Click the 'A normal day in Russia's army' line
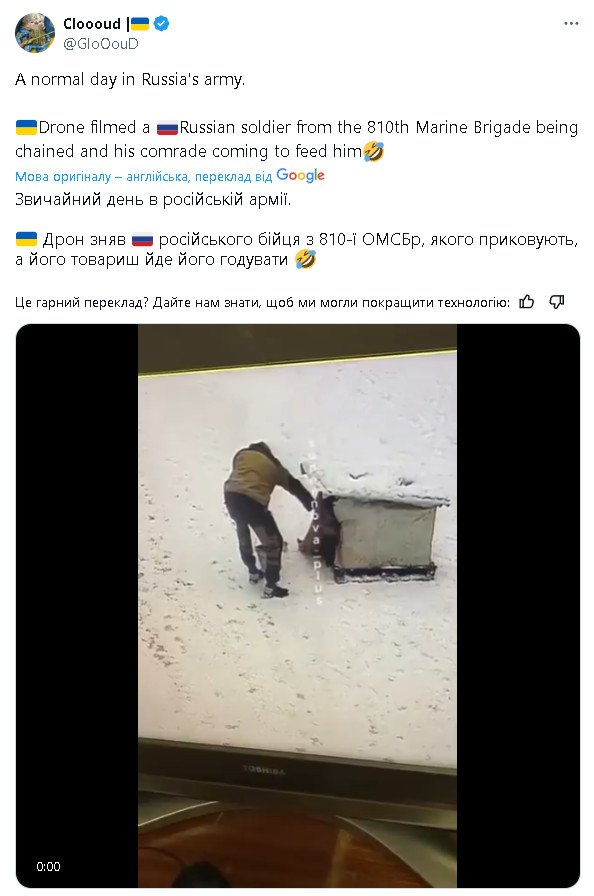This screenshot has width=594, height=896. (130, 79)
